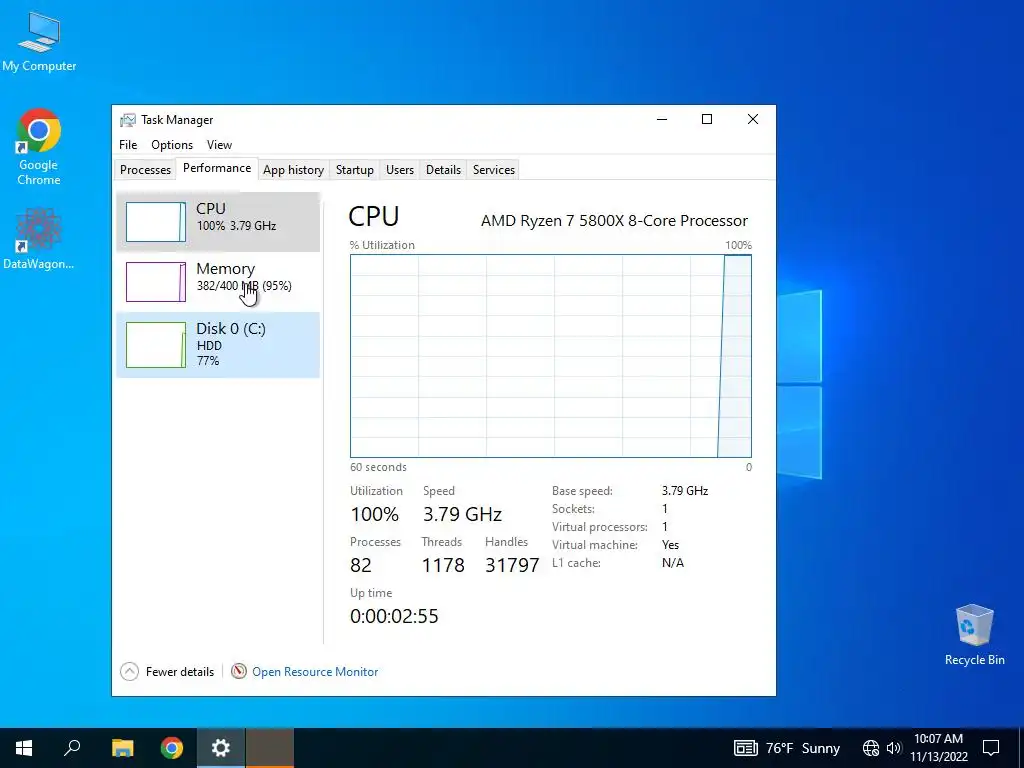Screen dimensions: 1024x768
Task: Click the Handles count 31797
Action: 512,565
